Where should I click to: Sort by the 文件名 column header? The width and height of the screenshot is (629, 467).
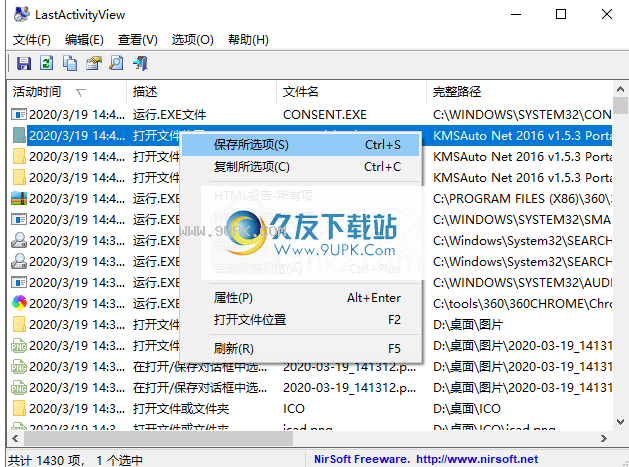tap(351, 92)
